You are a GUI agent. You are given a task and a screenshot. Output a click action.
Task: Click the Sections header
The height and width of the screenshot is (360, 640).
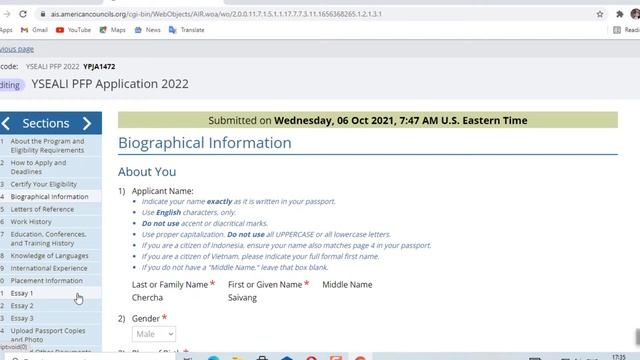tap(46, 123)
